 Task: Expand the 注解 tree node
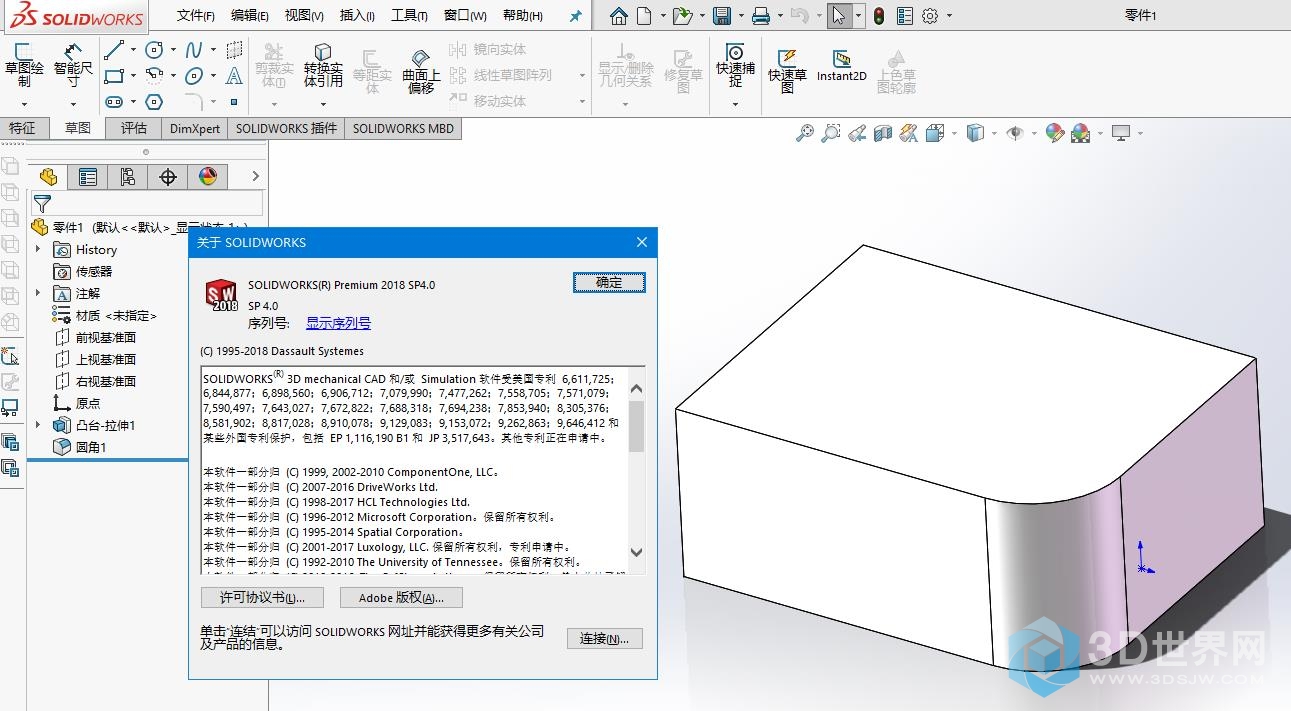(x=39, y=293)
